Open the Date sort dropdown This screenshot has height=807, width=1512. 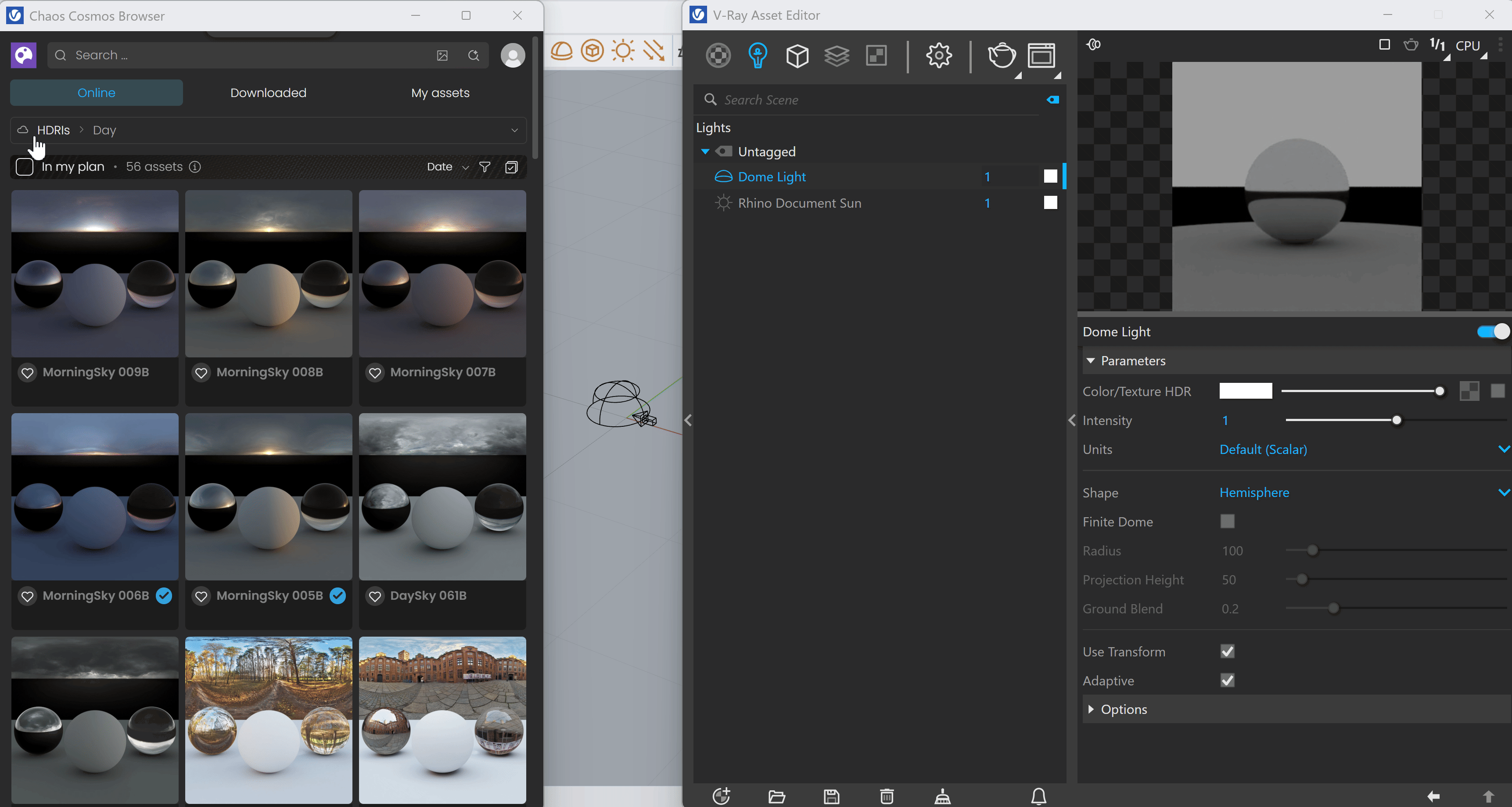(x=447, y=167)
